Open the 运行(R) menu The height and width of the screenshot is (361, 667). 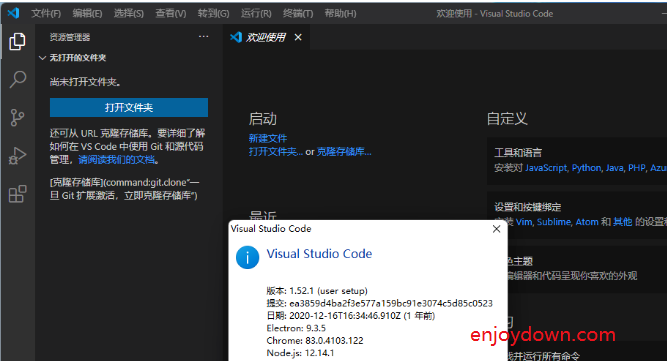[x=256, y=14]
